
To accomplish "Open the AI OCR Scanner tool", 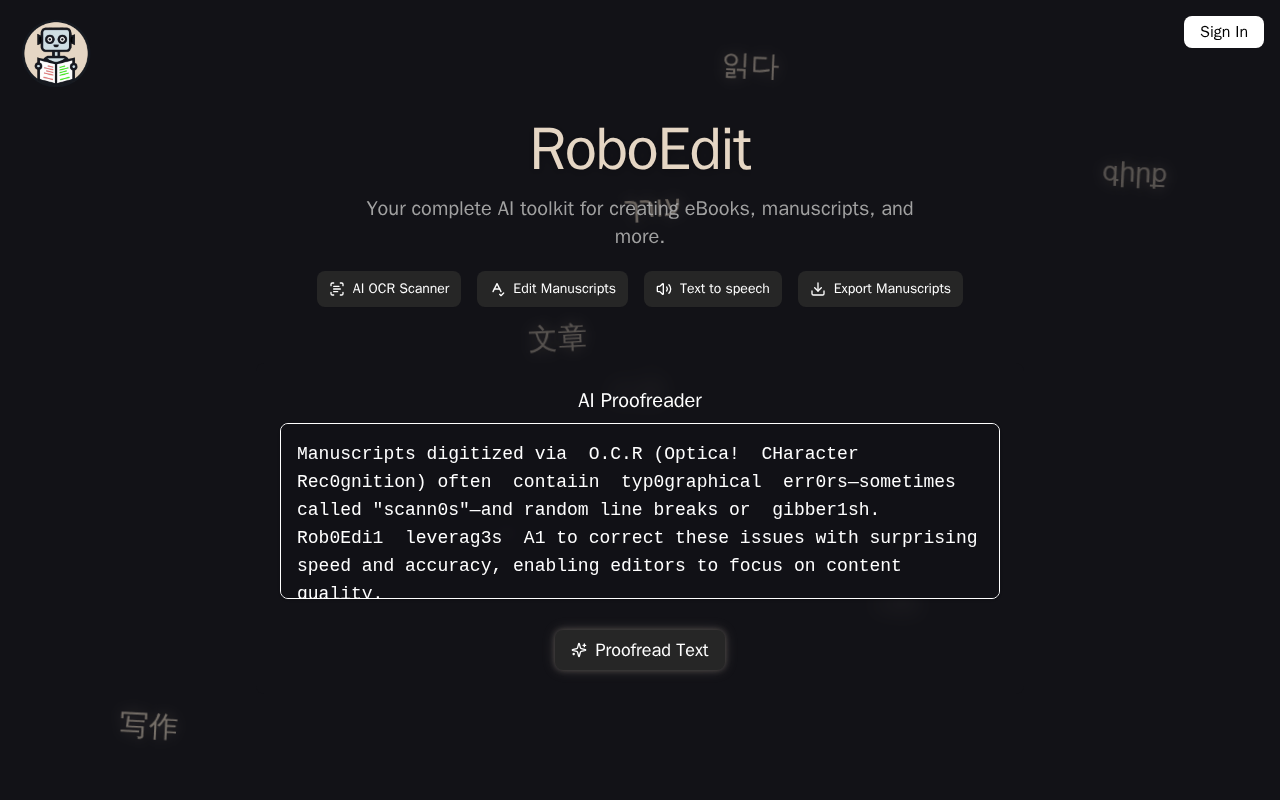I will click(389, 289).
